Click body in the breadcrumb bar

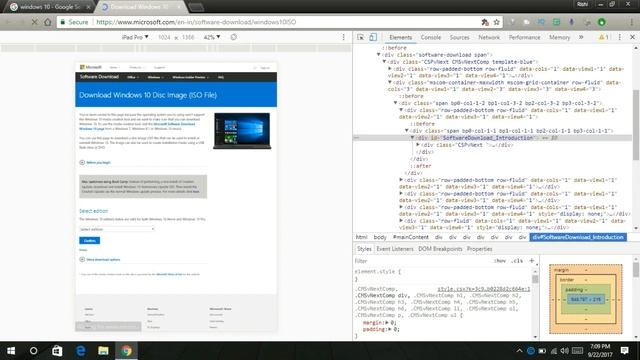380,237
